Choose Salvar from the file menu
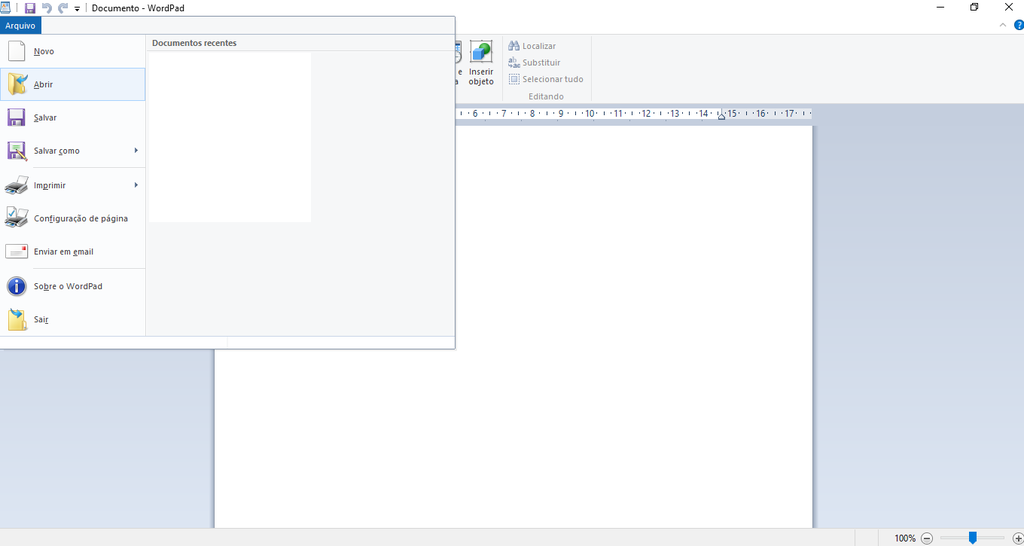The width and height of the screenshot is (1024, 546). [x=72, y=118]
